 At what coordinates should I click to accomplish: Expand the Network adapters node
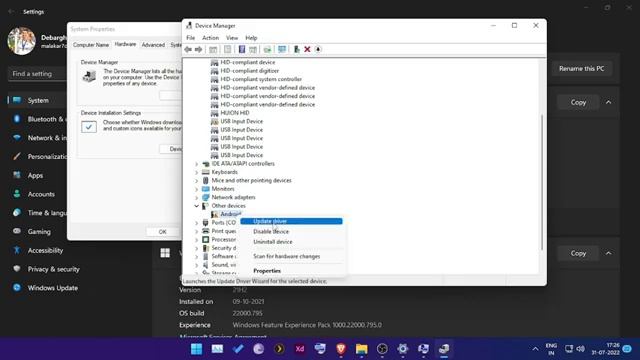pos(196,198)
